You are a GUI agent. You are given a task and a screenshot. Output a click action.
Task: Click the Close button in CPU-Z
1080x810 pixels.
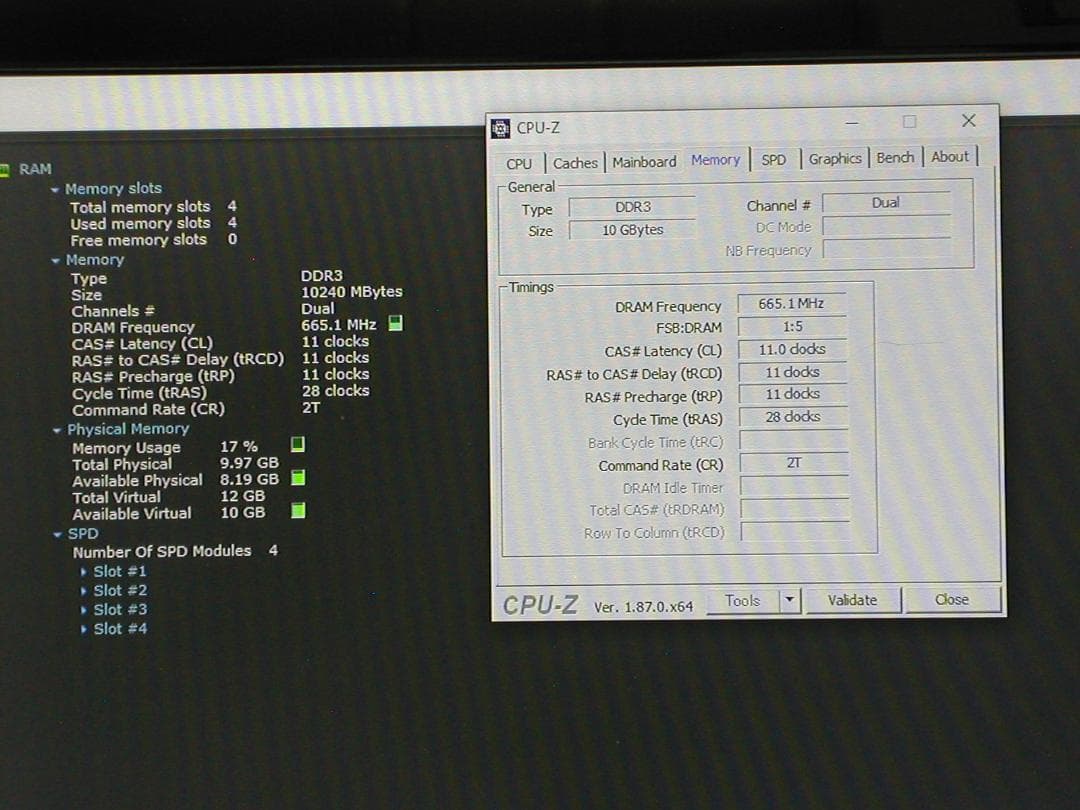coord(952,599)
